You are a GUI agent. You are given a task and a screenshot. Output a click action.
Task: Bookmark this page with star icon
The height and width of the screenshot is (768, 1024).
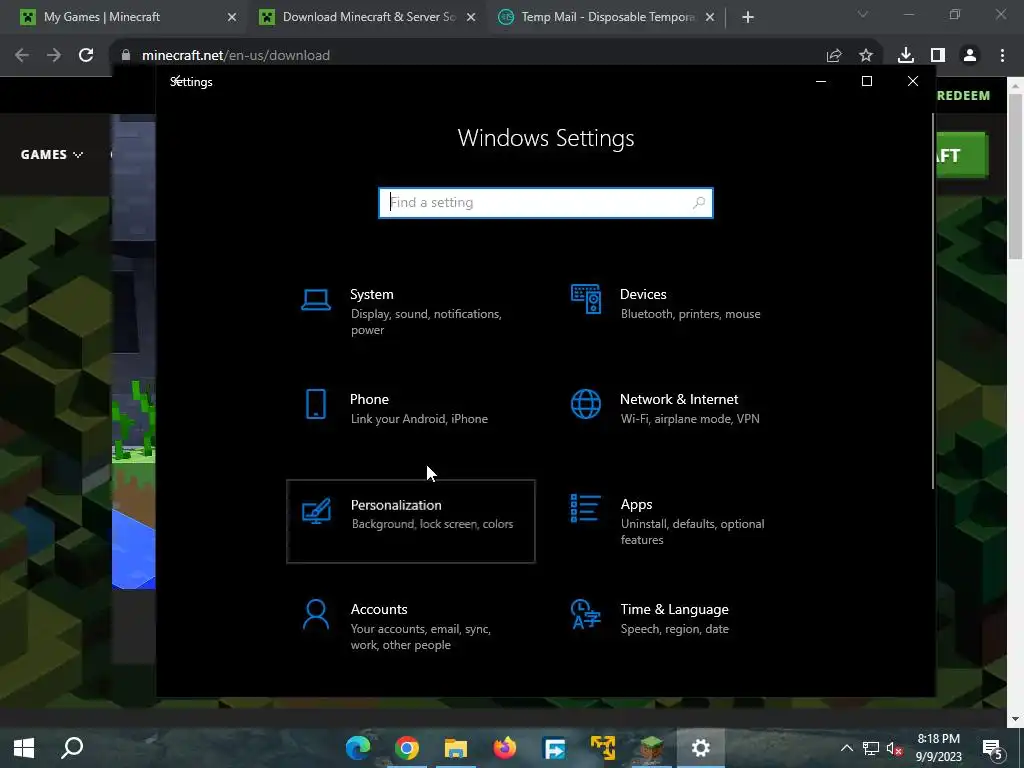tap(866, 56)
